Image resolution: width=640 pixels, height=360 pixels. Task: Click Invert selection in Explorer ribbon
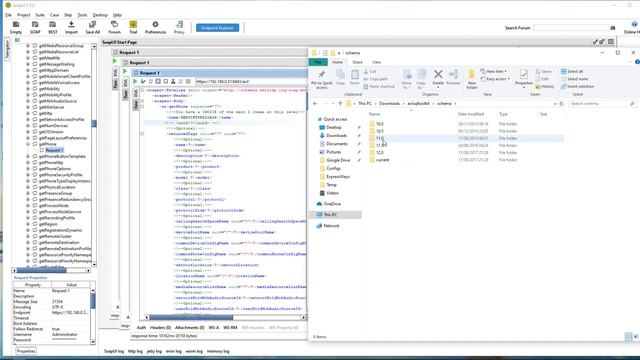tap(577, 87)
